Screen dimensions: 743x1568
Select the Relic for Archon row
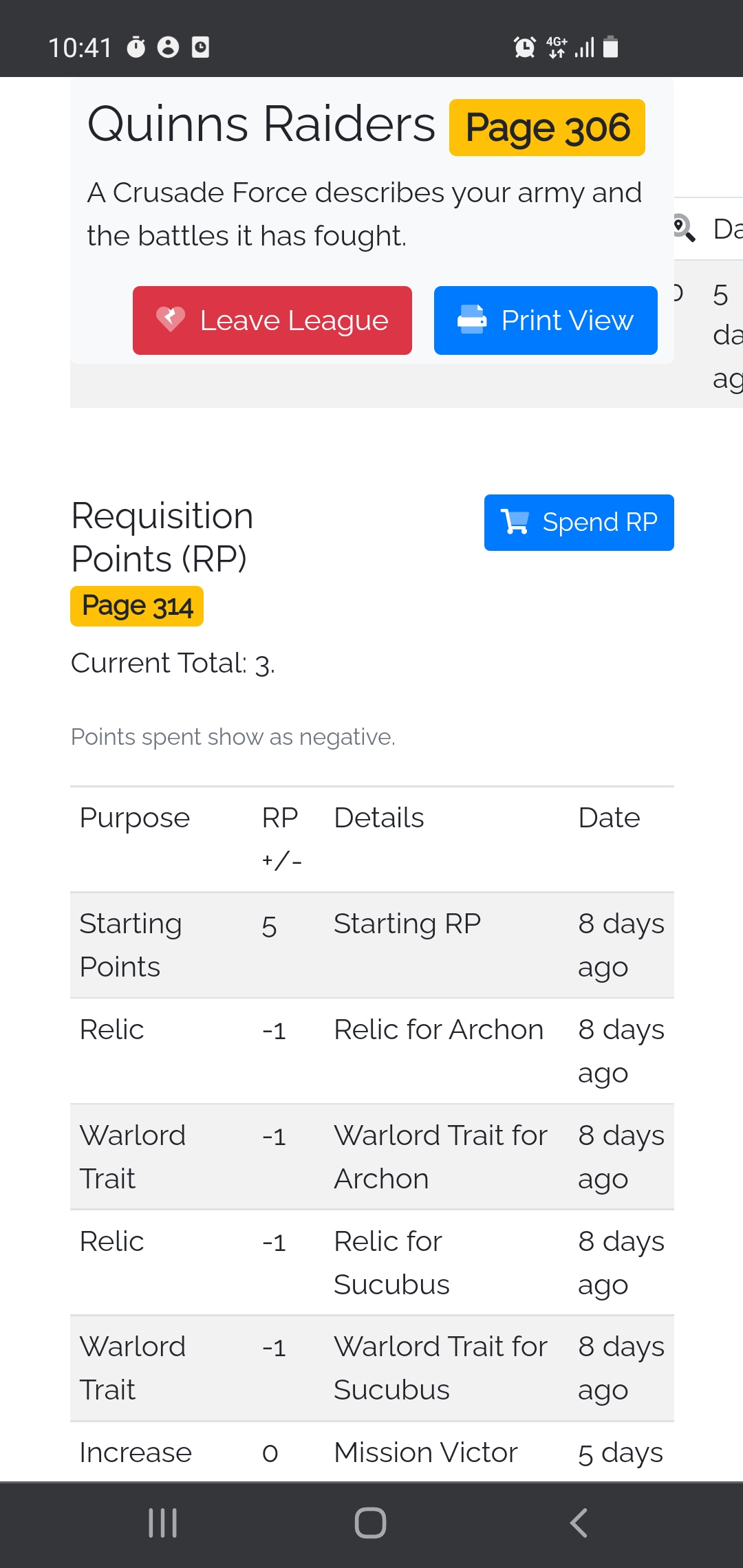pos(371,1051)
